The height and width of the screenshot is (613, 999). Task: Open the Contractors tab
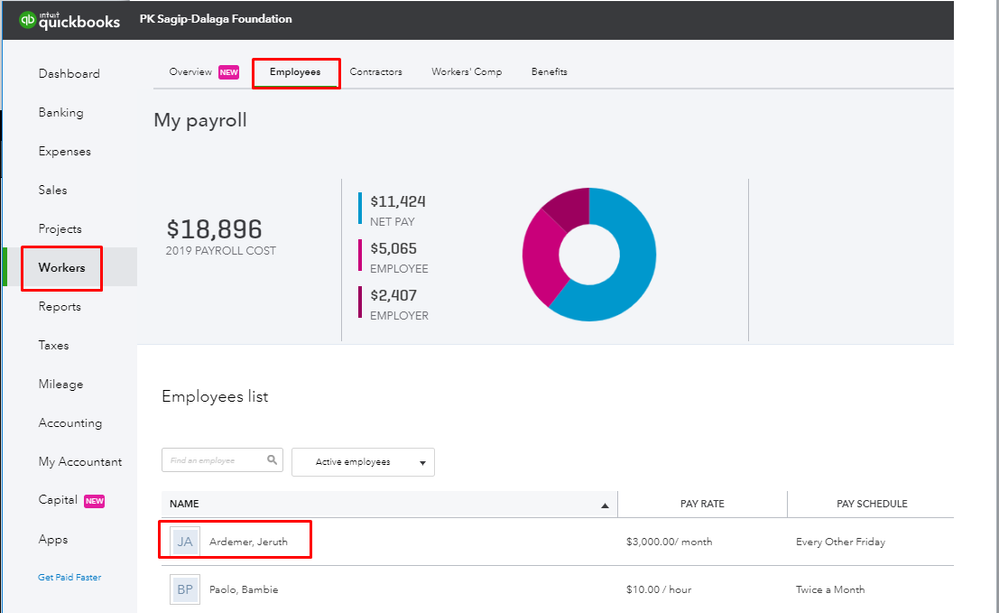point(376,72)
